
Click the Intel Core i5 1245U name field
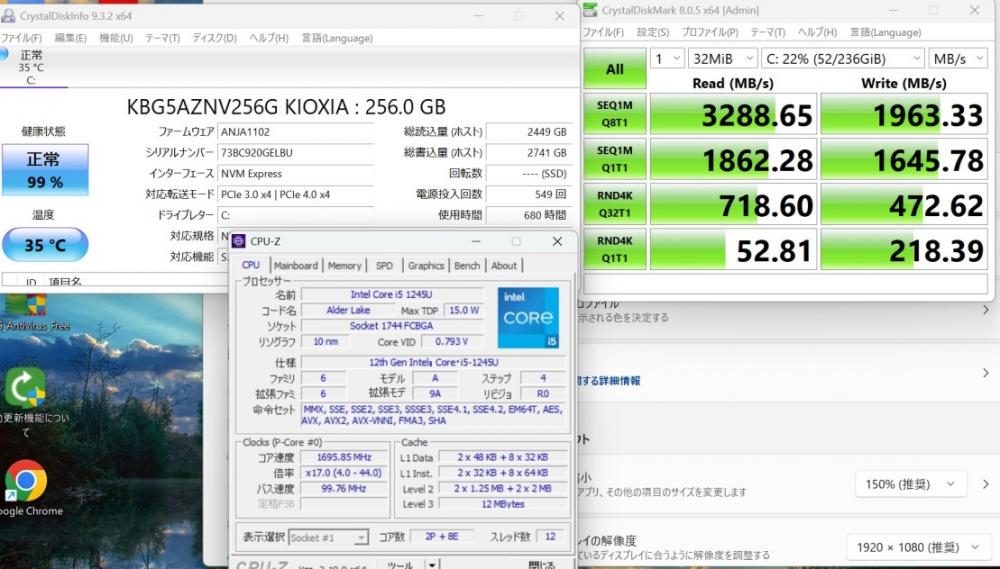pos(391,294)
